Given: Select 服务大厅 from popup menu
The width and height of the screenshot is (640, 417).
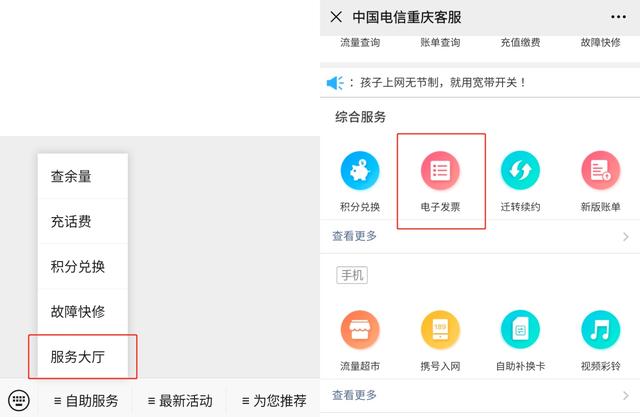Looking at the screenshot, I should pyautogui.click(x=83, y=357).
